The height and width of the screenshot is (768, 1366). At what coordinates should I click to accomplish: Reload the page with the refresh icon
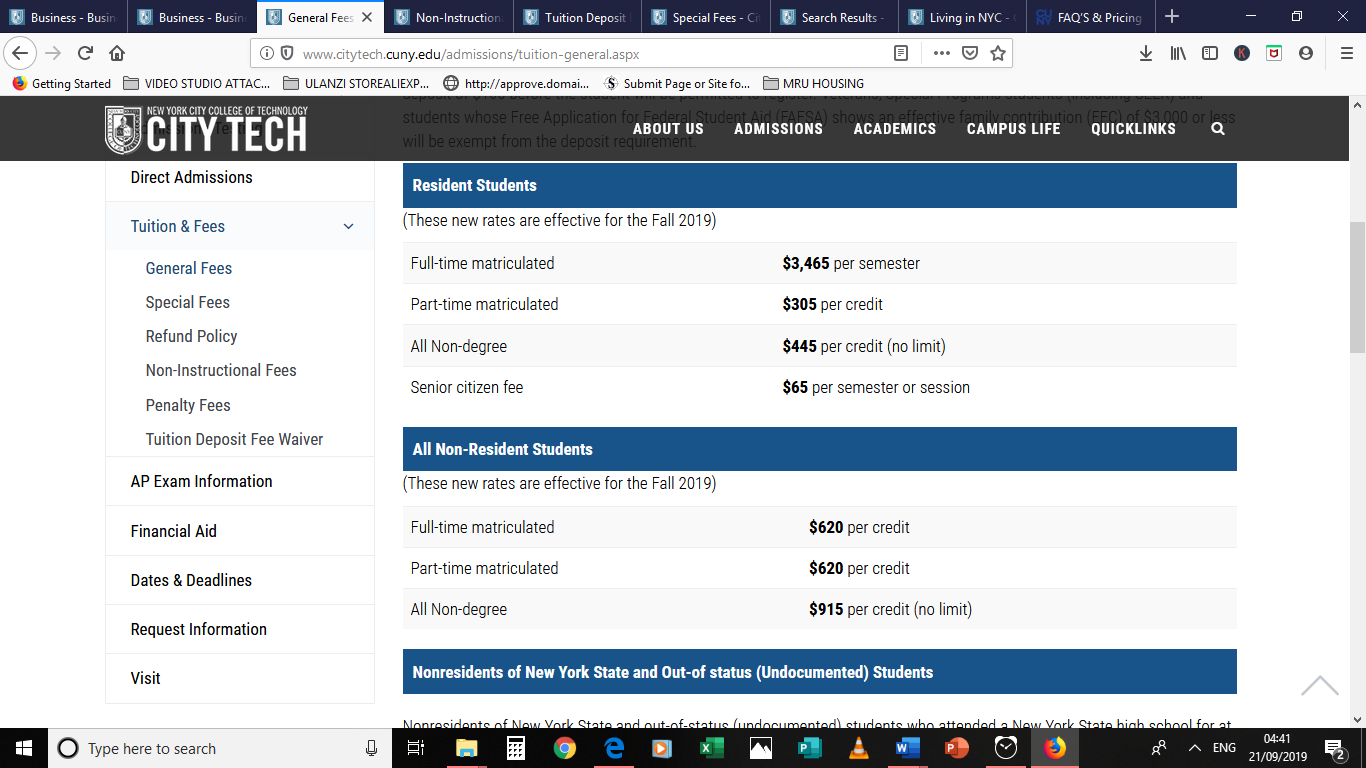(x=86, y=53)
